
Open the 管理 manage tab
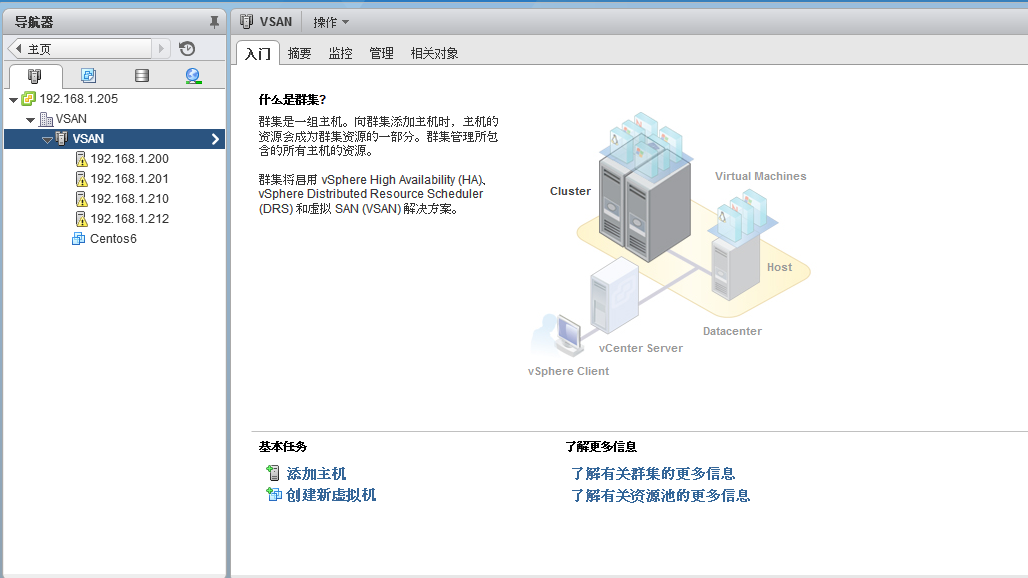(x=381, y=53)
